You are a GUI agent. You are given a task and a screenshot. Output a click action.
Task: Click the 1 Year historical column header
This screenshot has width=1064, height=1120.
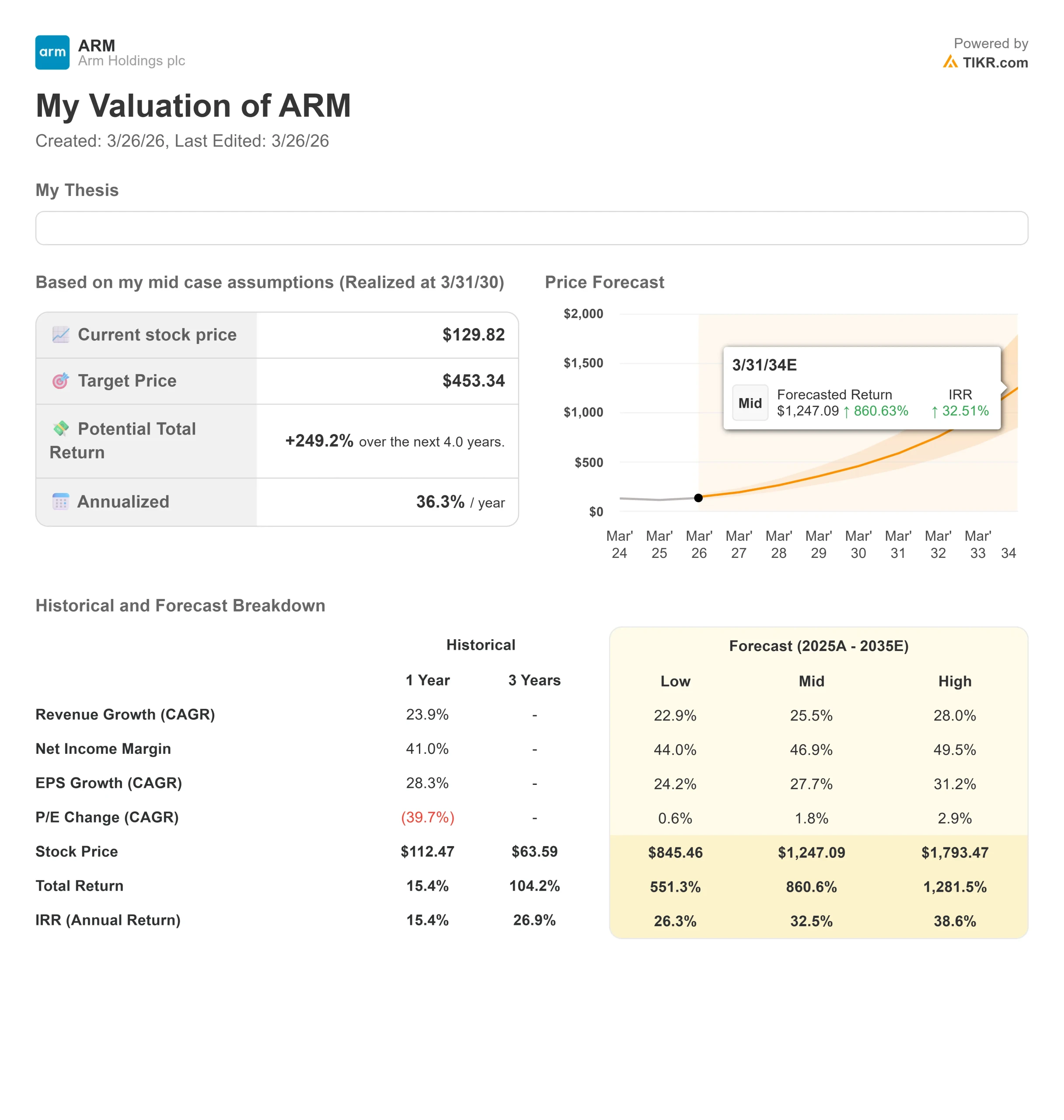pyautogui.click(x=427, y=680)
